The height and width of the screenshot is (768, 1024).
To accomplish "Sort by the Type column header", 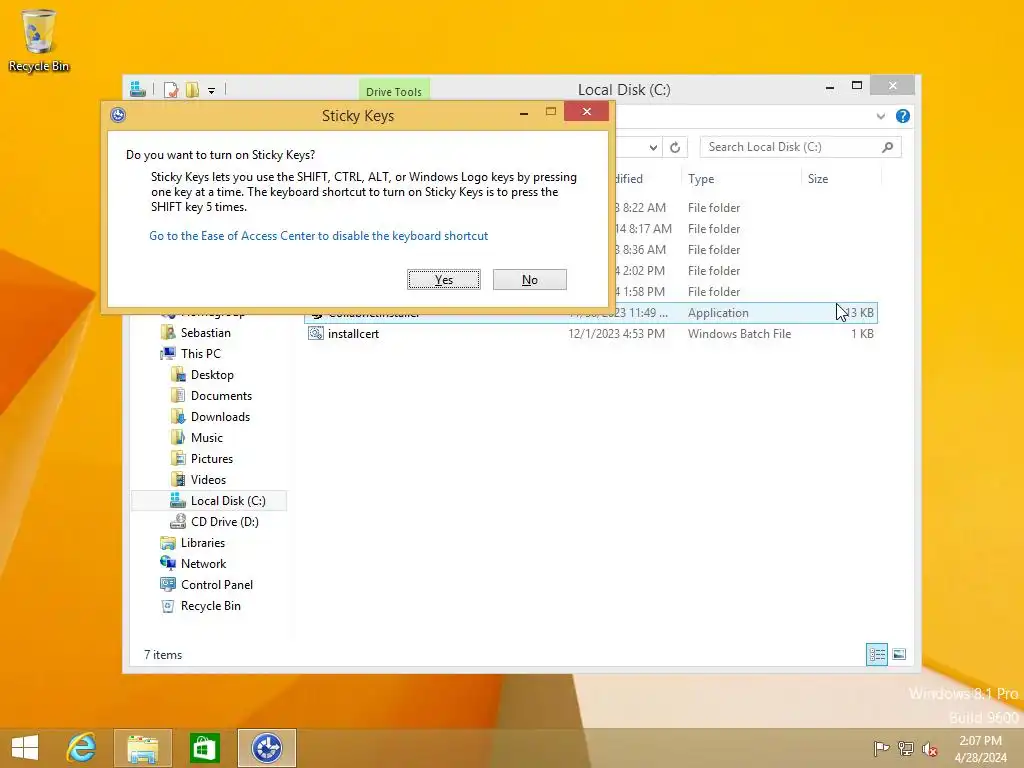I will [741, 179].
